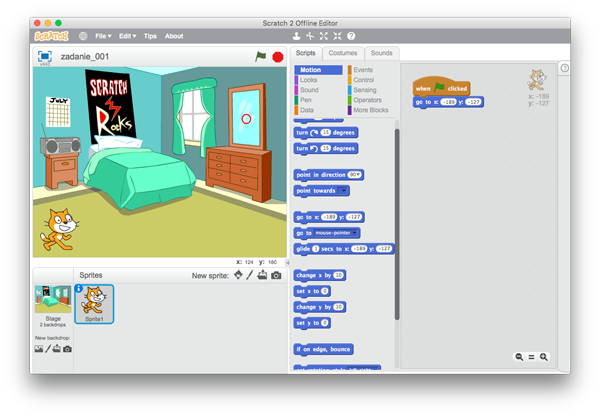Select the Sprite1 thumbnail
Viewport: 600px width, 416px height.
click(94, 304)
